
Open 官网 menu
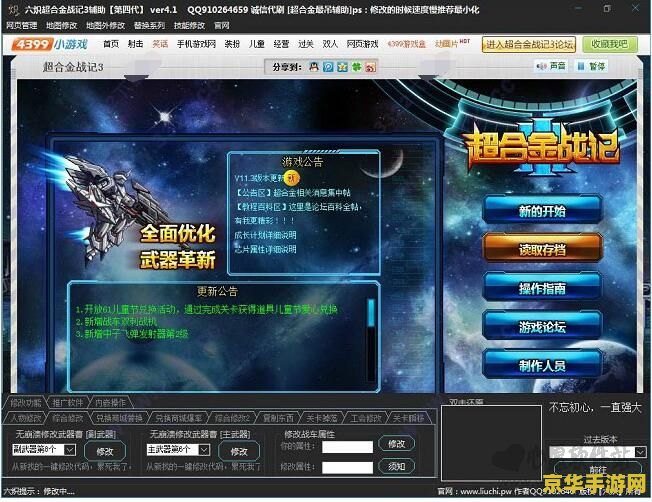(222, 25)
